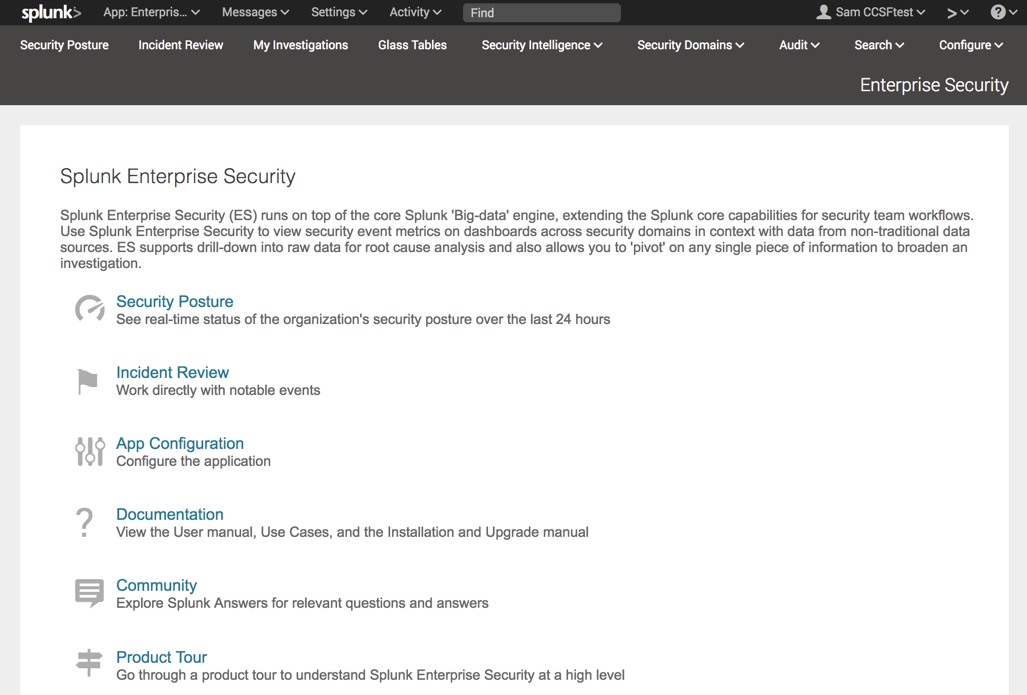
Task: Click the Incident Review flag icon
Action: (88, 381)
